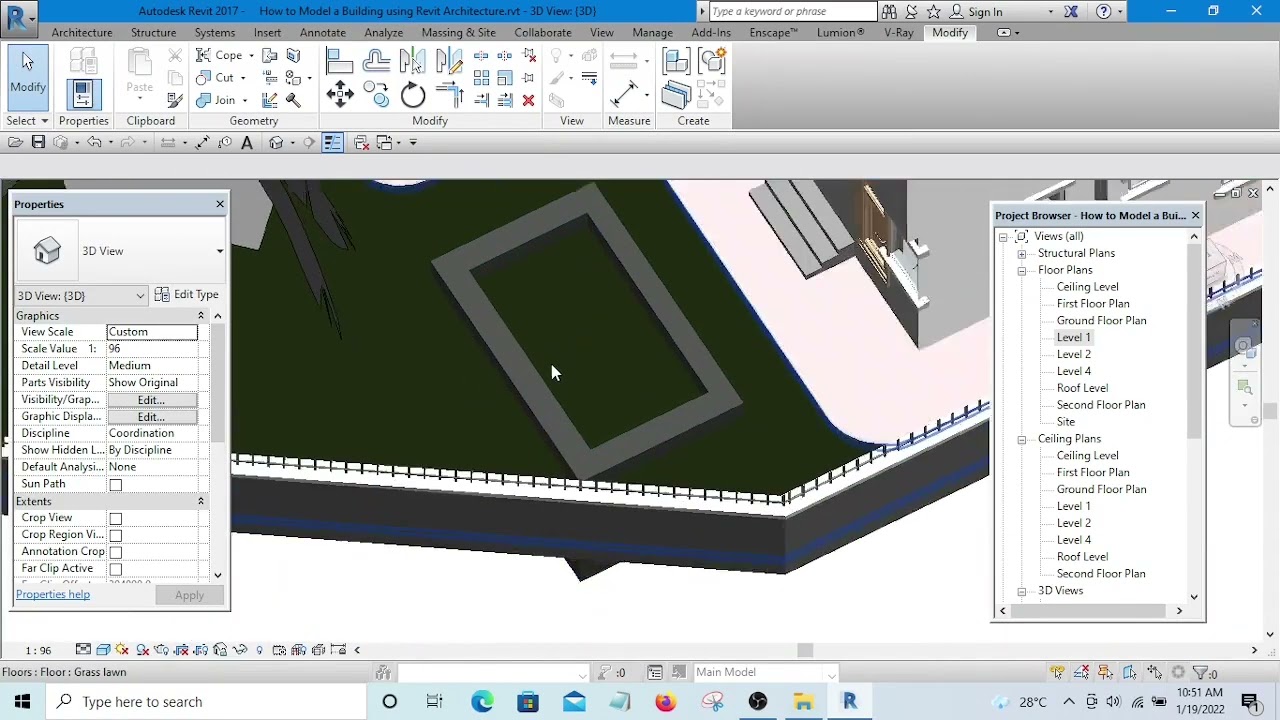The height and width of the screenshot is (720, 1280).
Task: Click the keyword search input field
Action: click(793, 12)
